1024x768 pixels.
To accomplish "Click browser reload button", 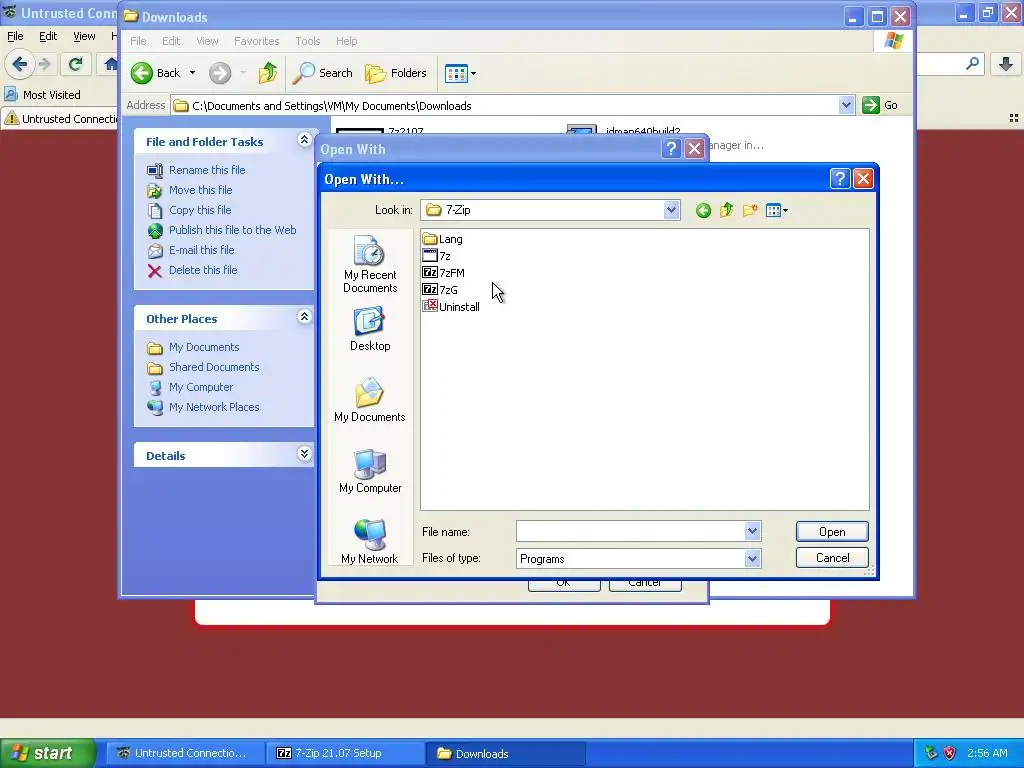I will click(x=75, y=64).
